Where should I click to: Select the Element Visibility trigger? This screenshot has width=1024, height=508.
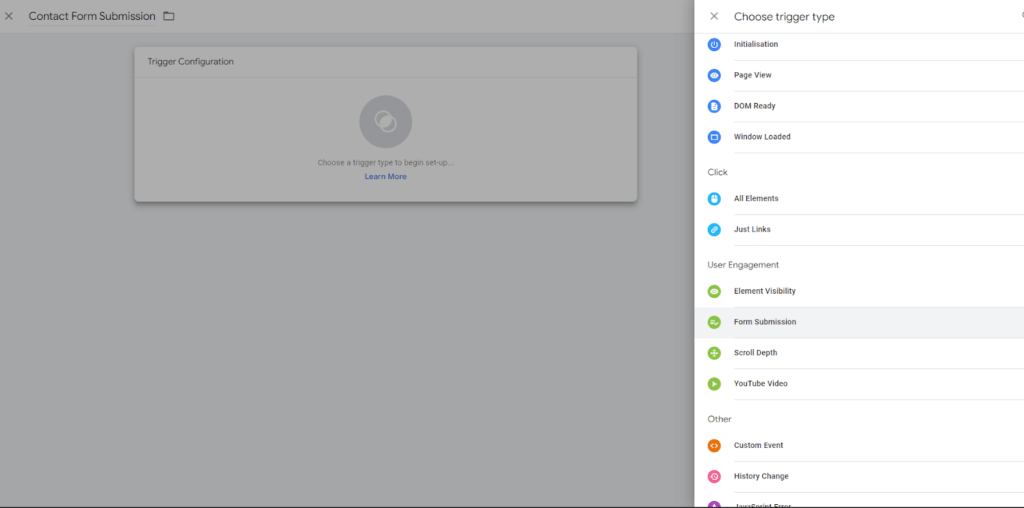(x=859, y=291)
